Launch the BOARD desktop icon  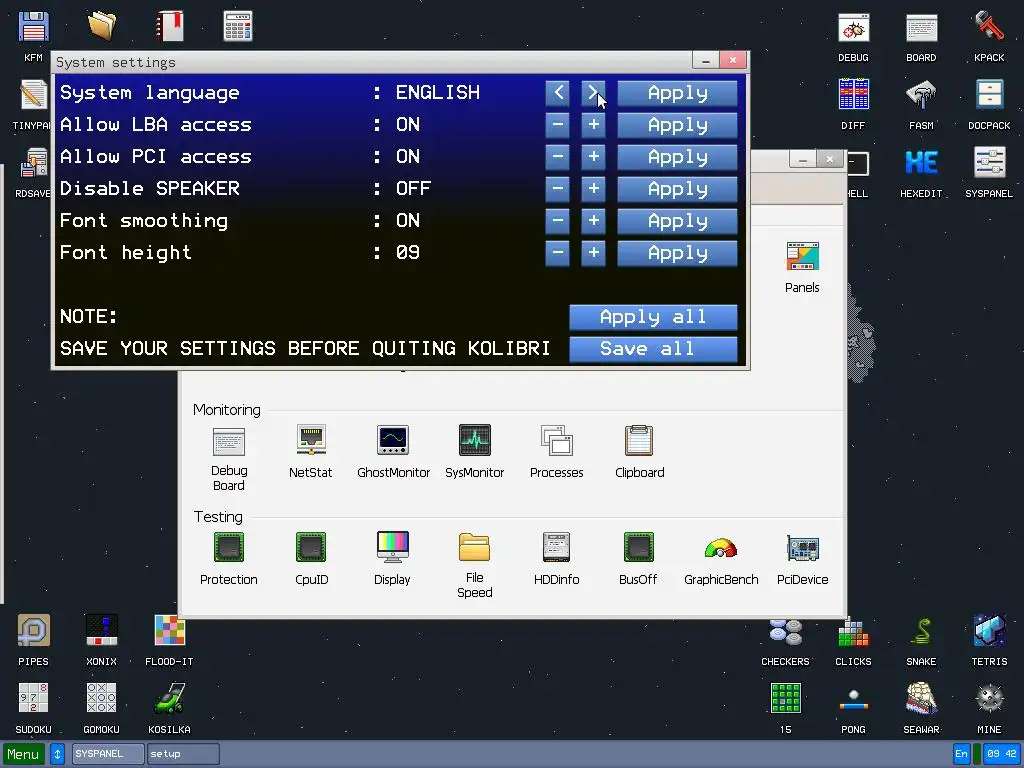point(921,29)
